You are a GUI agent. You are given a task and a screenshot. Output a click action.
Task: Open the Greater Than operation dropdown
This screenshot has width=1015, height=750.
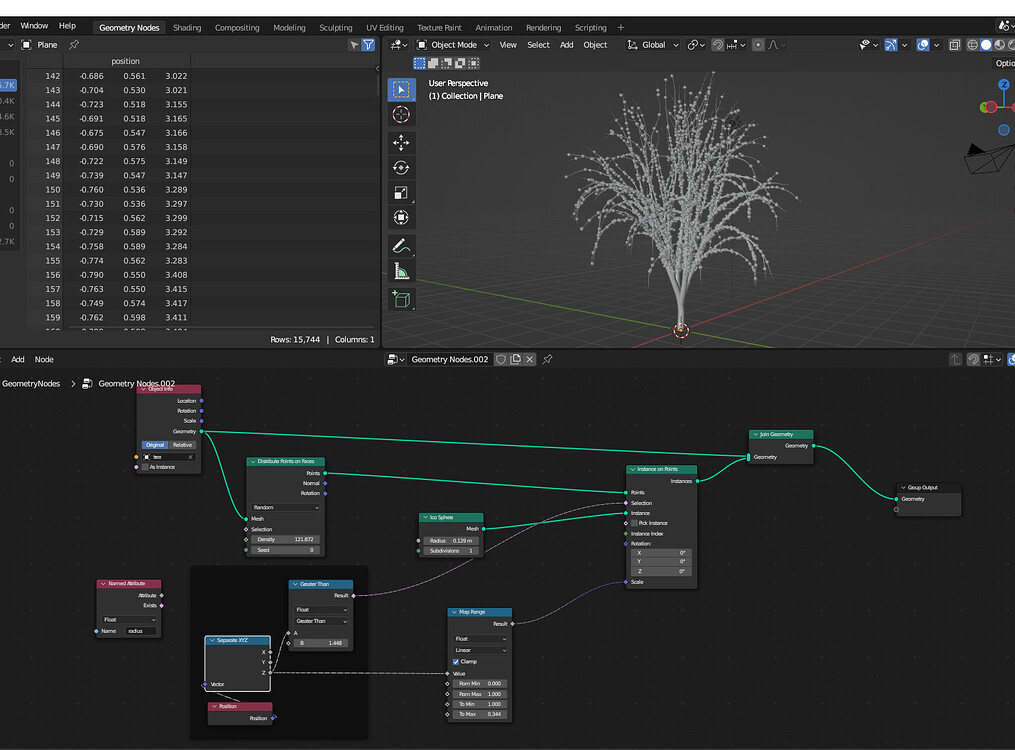point(321,621)
